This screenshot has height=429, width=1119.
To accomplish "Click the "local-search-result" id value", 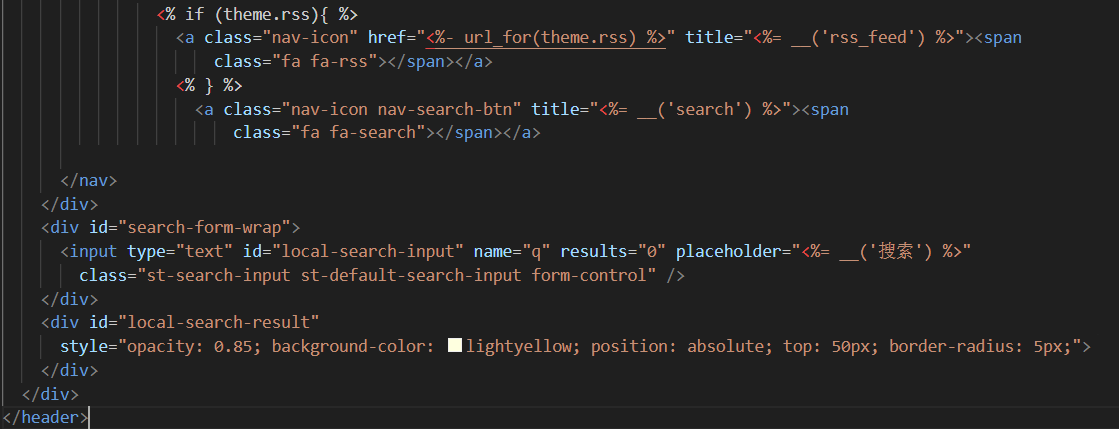I will pyautogui.click(x=218, y=323).
